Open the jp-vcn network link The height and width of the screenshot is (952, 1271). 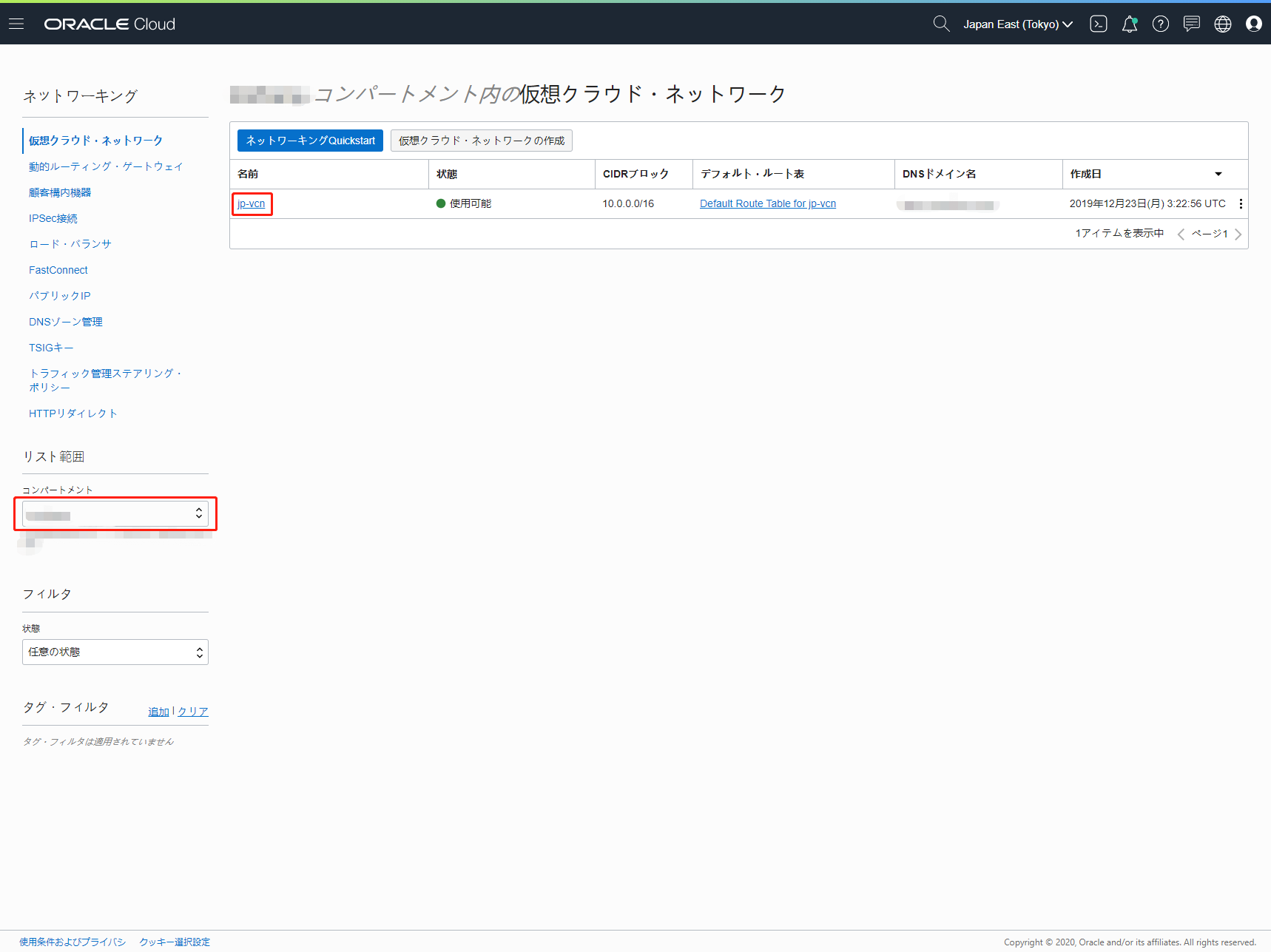pos(252,203)
